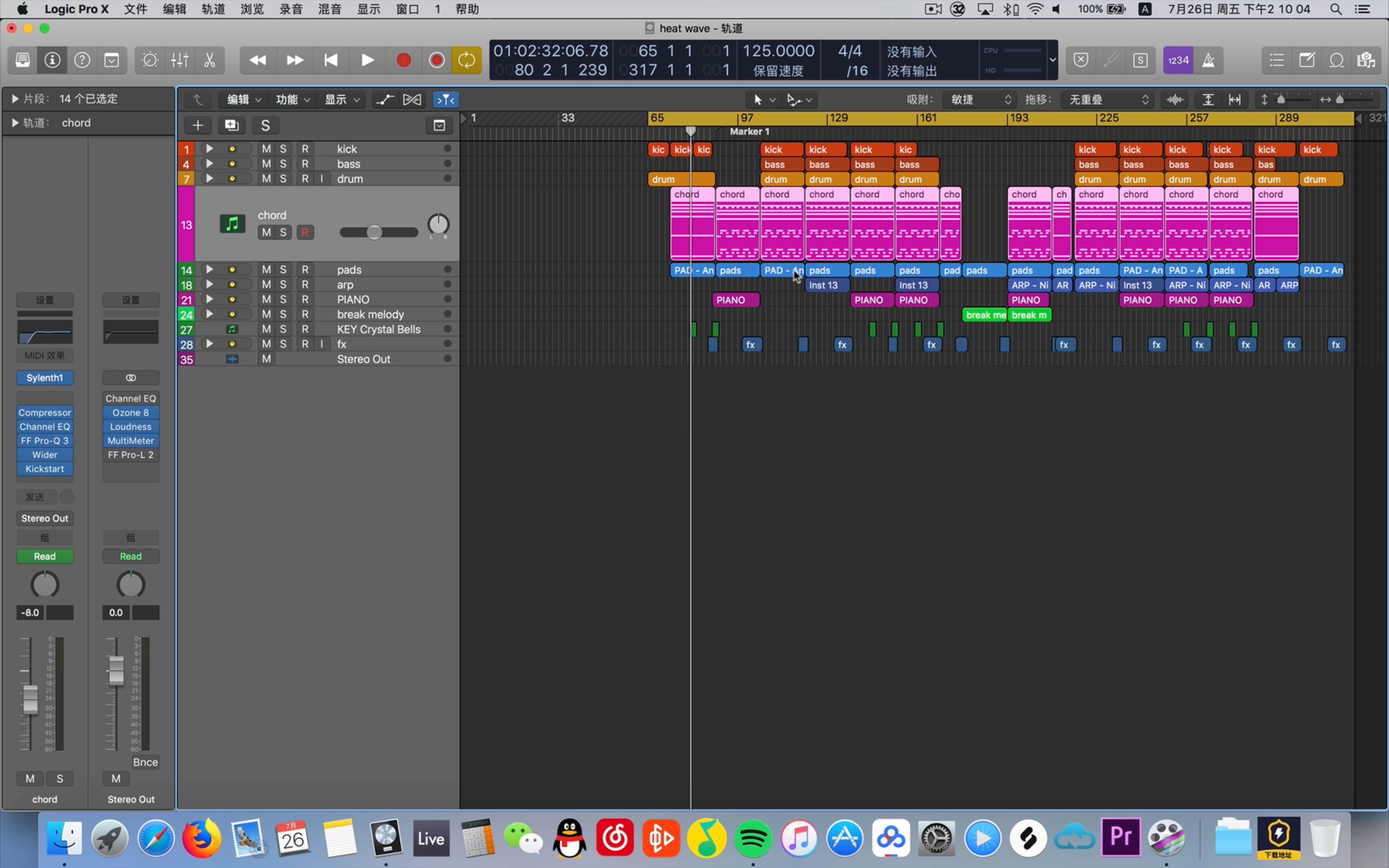
Task: Open the Scissors editors button
Action: click(209, 60)
